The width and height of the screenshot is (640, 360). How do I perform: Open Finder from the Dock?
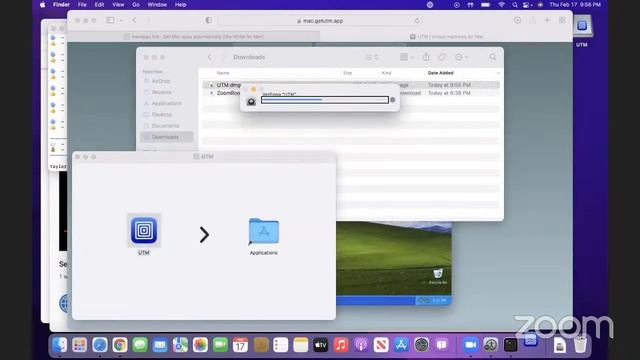coord(60,345)
